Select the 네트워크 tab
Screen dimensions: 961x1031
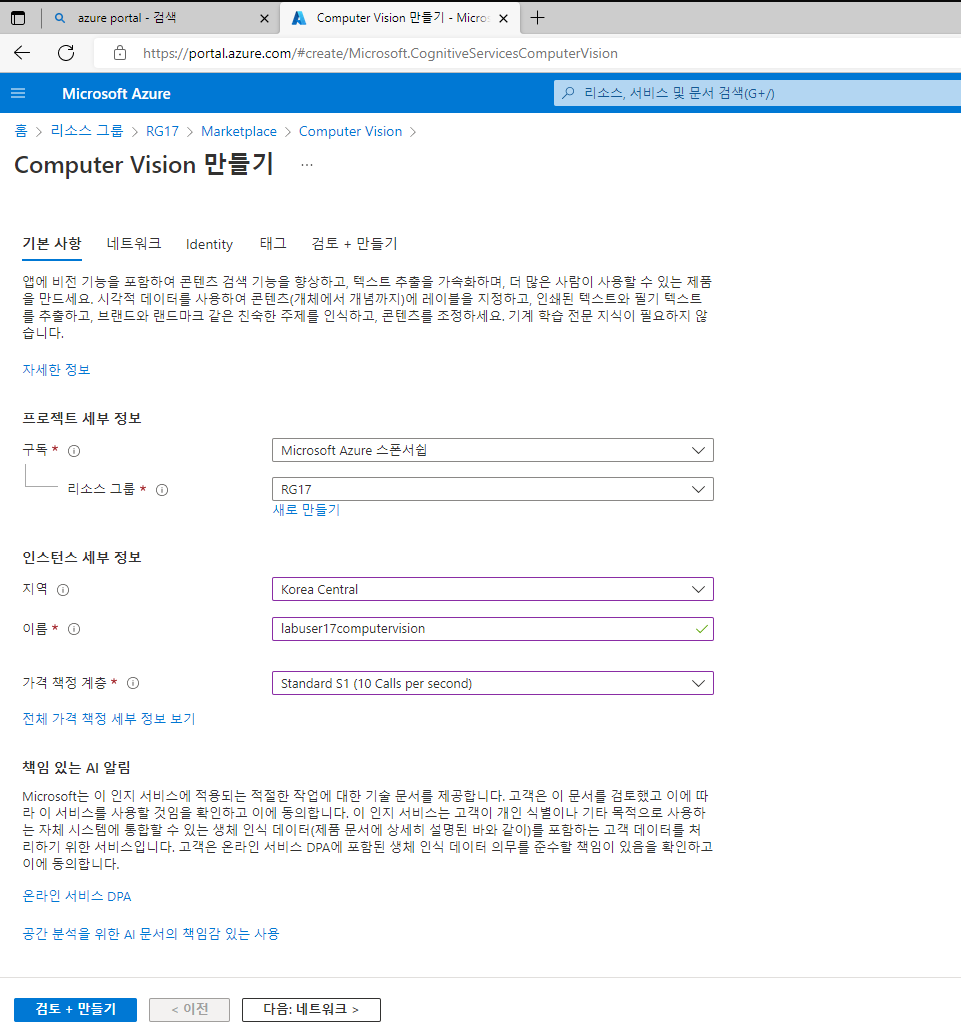pyautogui.click(x=134, y=244)
